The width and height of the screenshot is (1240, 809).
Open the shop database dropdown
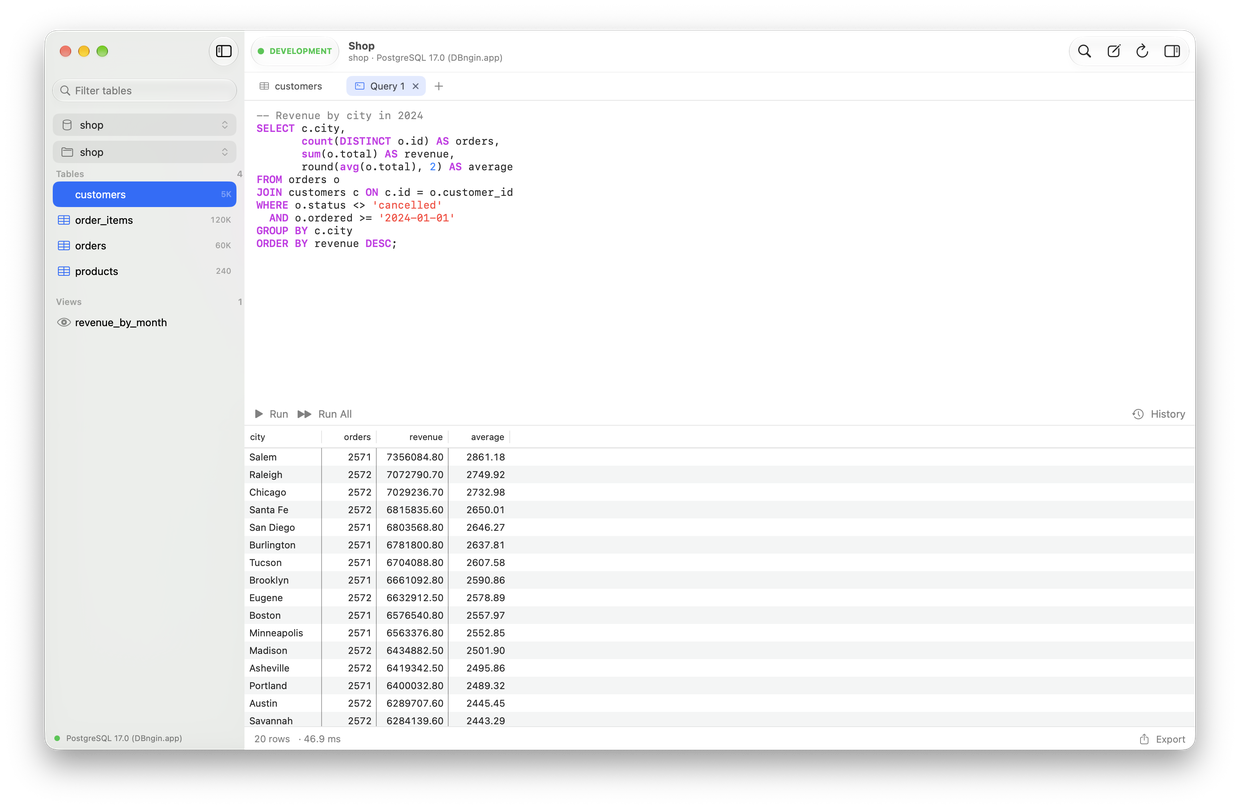click(145, 125)
